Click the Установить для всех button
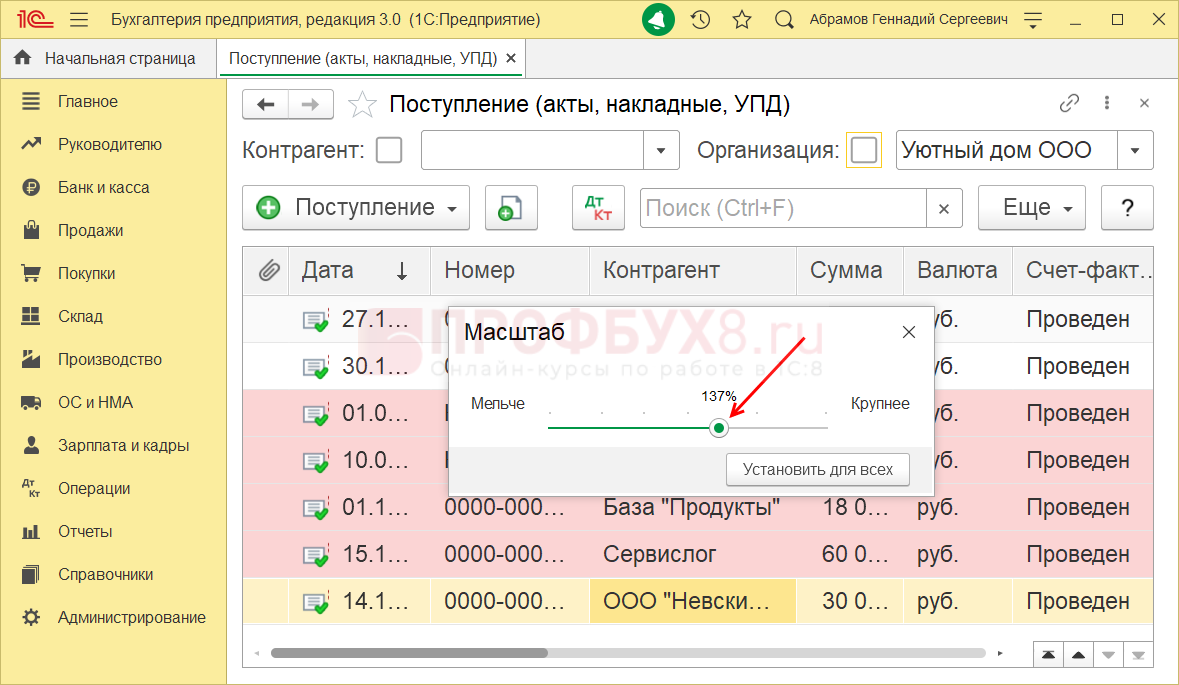This screenshot has height=685, width=1179. (x=817, y=470)
